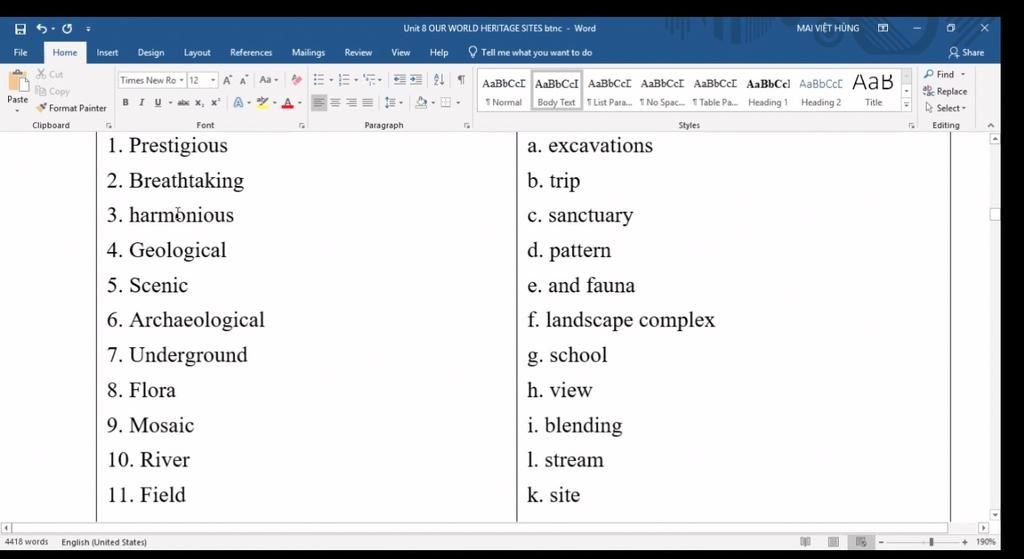Start a bulleted list
The image size is (1024, 559).
(x=319, y=80)
